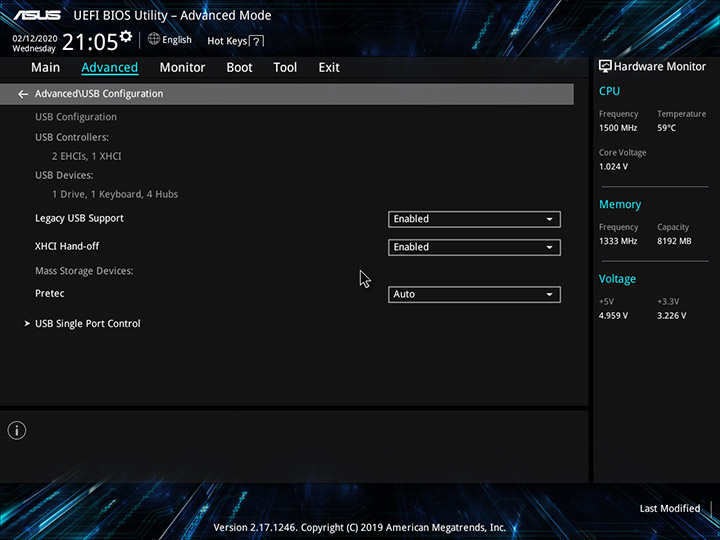Click the ASUS logo

tap(37, 15)
